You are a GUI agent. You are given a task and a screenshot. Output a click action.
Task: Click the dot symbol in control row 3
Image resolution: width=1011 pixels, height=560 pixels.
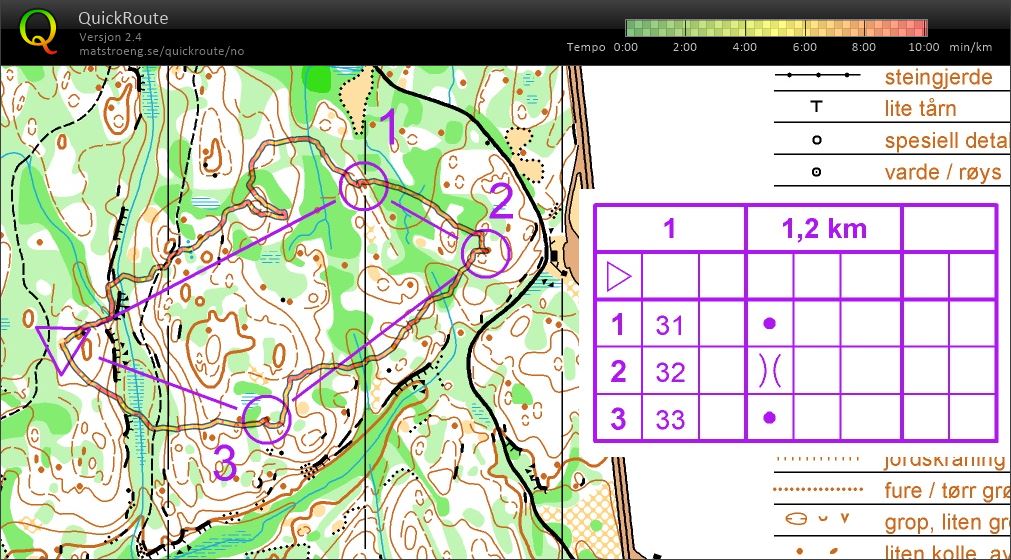point(769,417)
